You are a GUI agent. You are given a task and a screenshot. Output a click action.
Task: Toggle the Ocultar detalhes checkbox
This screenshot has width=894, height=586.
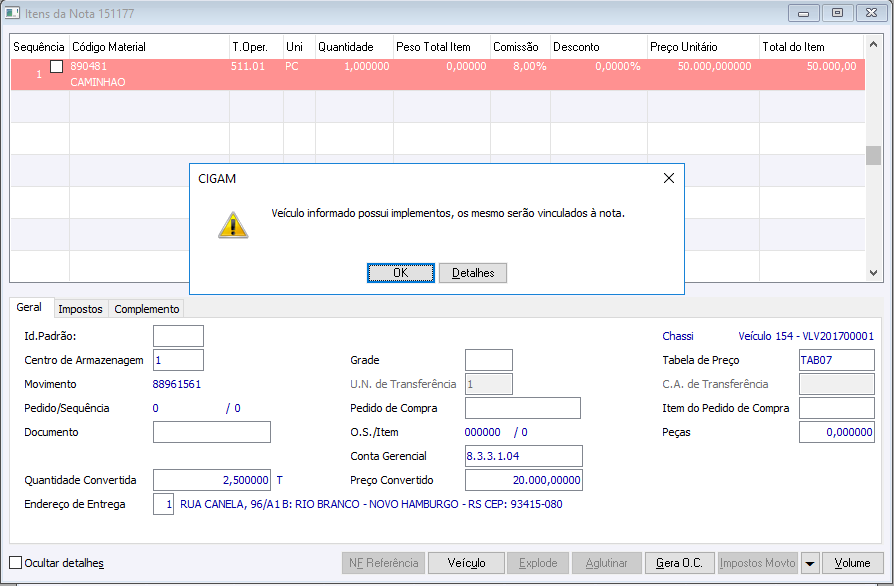pyautogui.click(x=16, y=563)
